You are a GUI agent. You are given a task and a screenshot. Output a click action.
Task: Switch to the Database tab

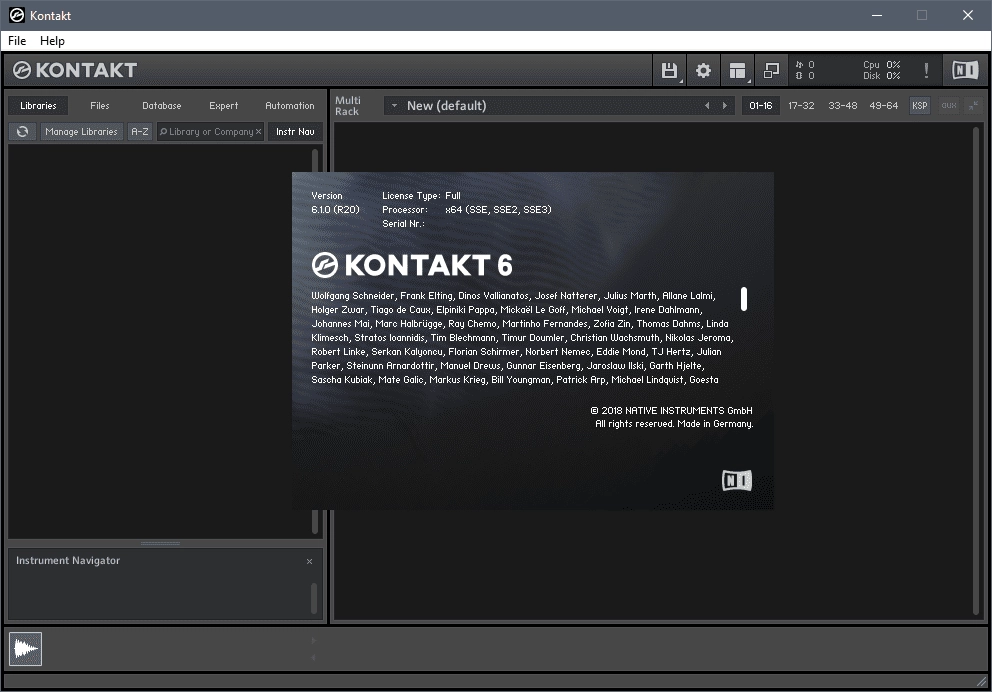161,106
